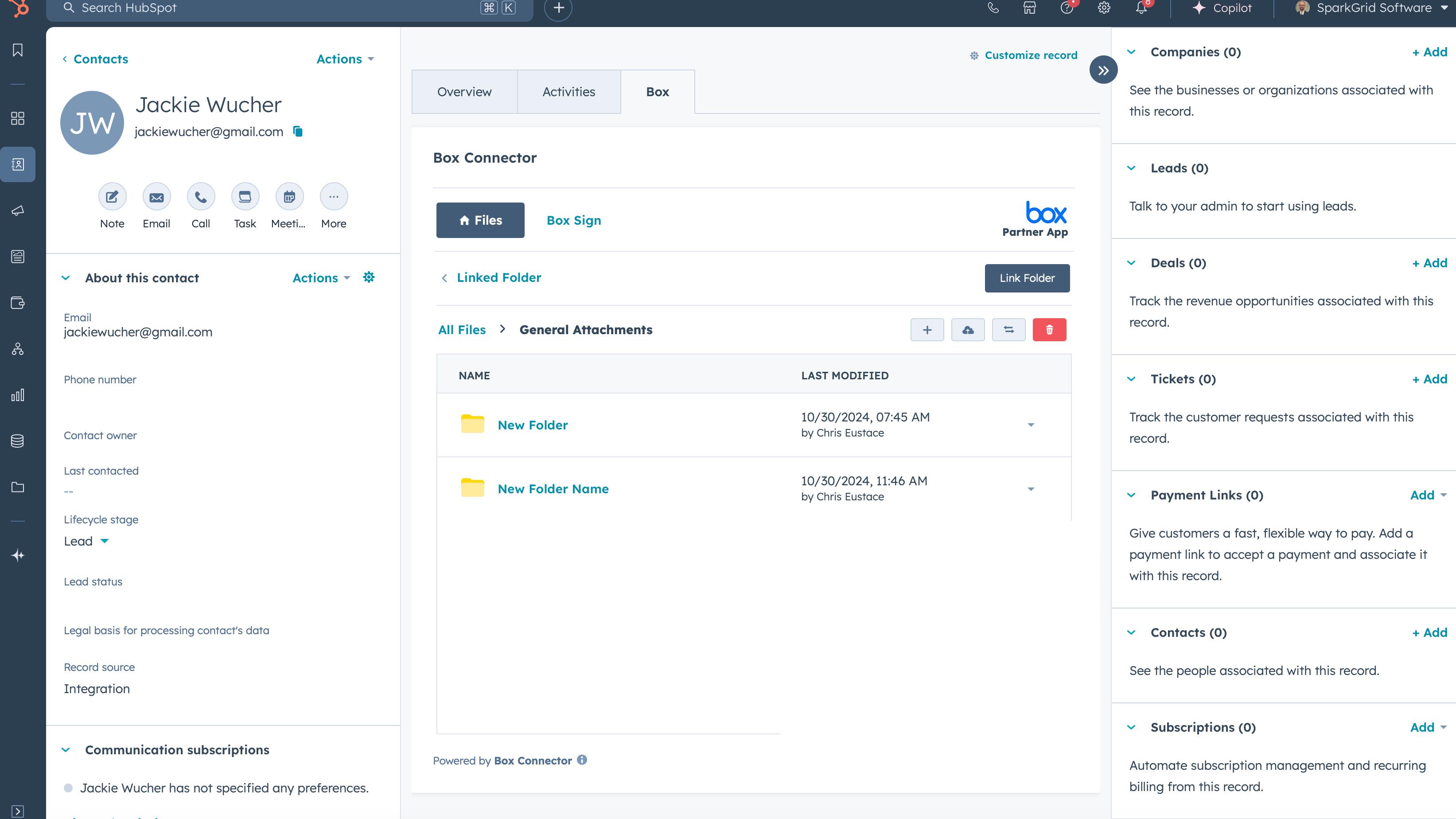This screenshot has height=819, width=1456.
Task: Expand the Companies section in right panel
Action: coord(1132,51)
